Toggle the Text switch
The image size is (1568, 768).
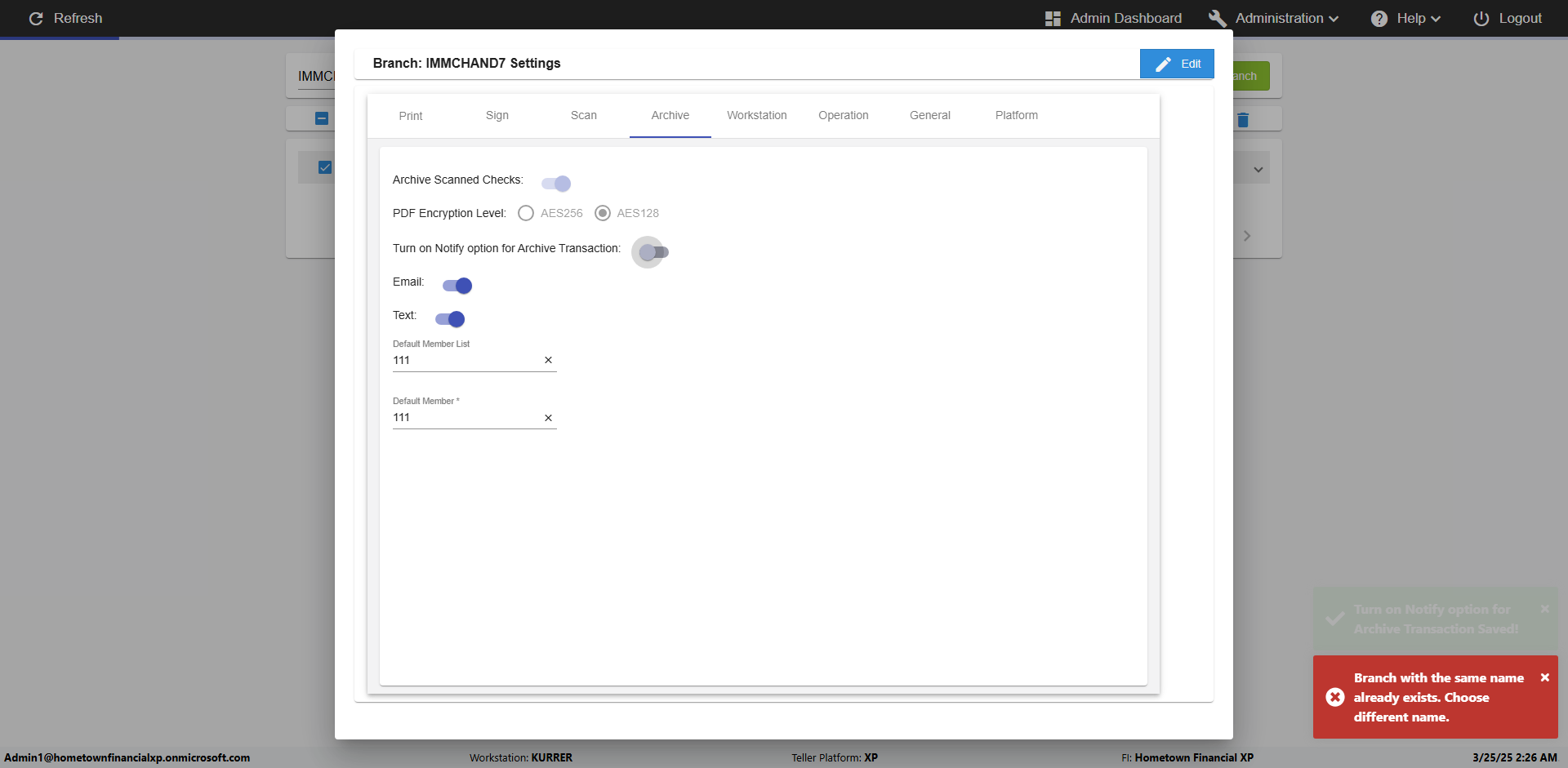450,319
